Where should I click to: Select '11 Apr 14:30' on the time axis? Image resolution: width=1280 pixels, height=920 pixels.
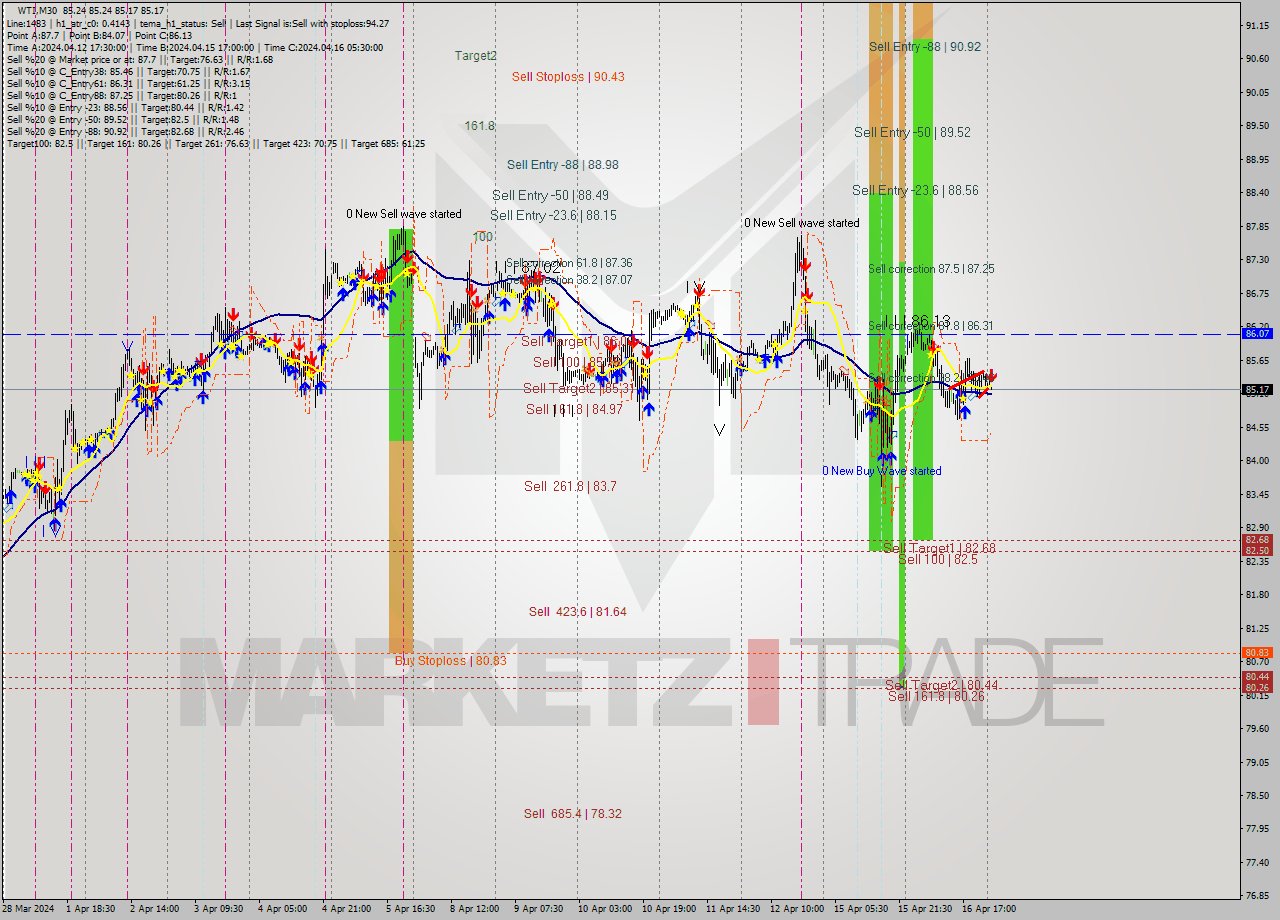[x=732, y=909]
